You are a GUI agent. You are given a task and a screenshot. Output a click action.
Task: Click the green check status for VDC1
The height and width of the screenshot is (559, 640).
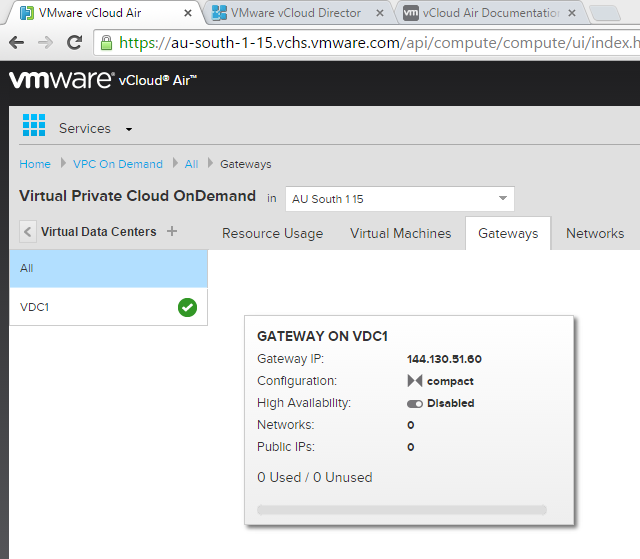(187, 307)
